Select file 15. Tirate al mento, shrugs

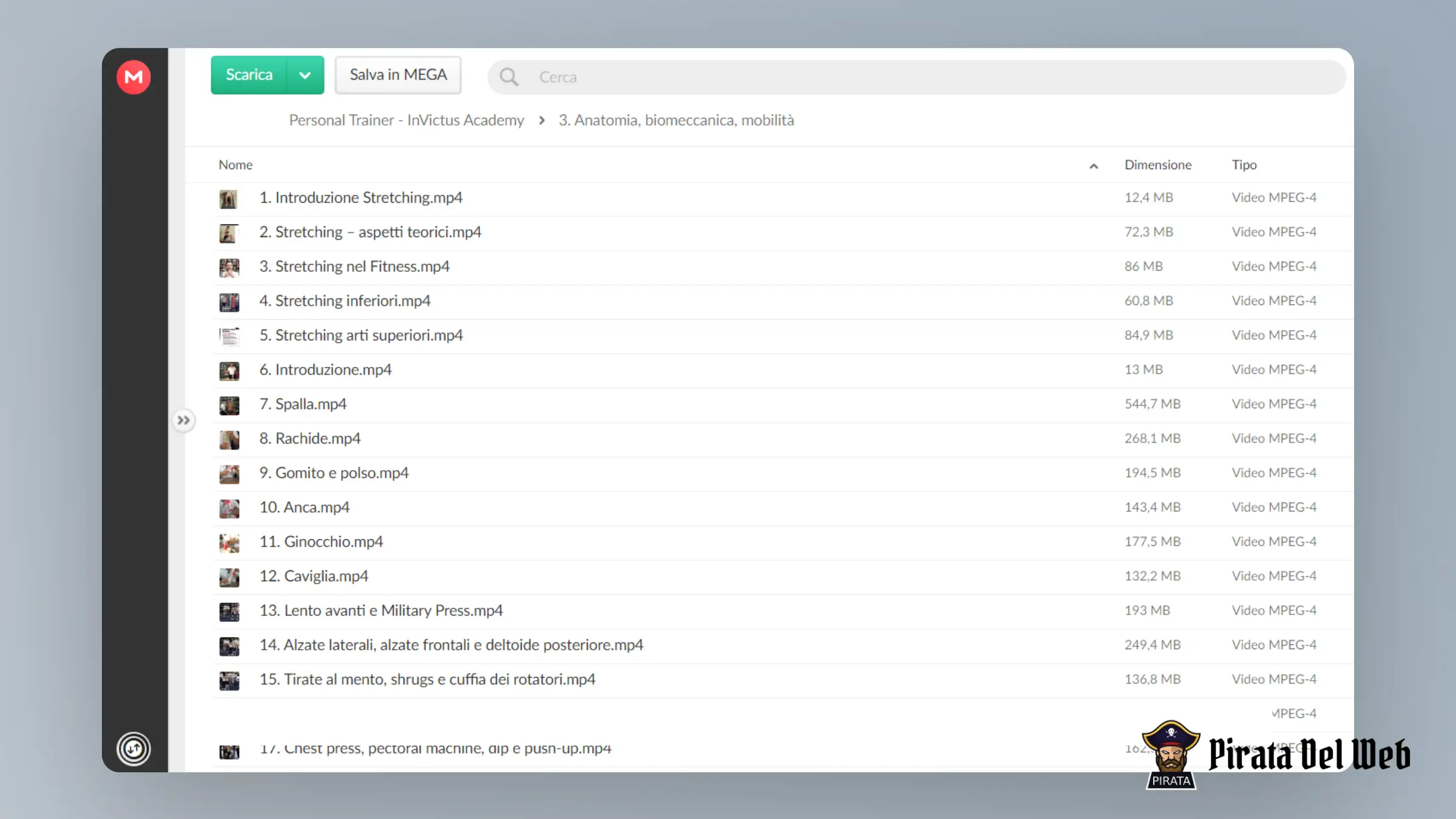pyautogui.click(x=427, y=679)
